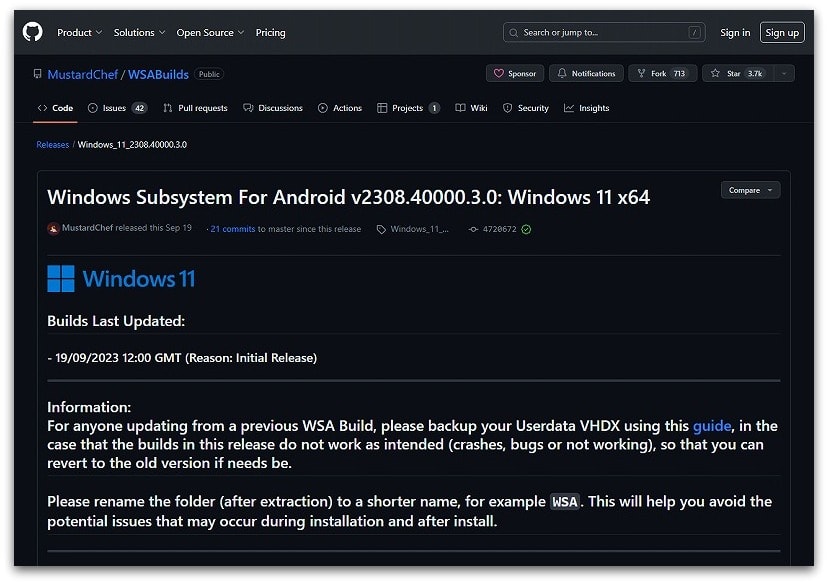Click the Windows_11_2308.40000.3.0 breadcrumb text
Screen dimensions: 828x584
132,145
